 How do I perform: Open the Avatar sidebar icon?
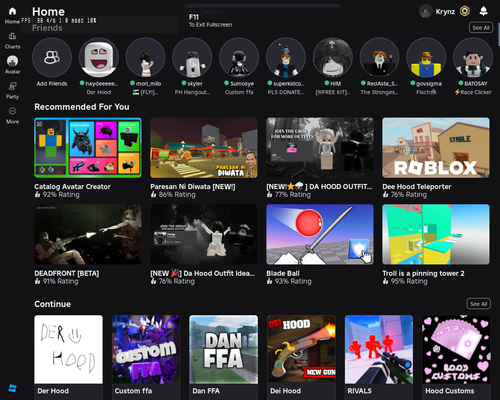pyautogui.click(x=12, y=61)
